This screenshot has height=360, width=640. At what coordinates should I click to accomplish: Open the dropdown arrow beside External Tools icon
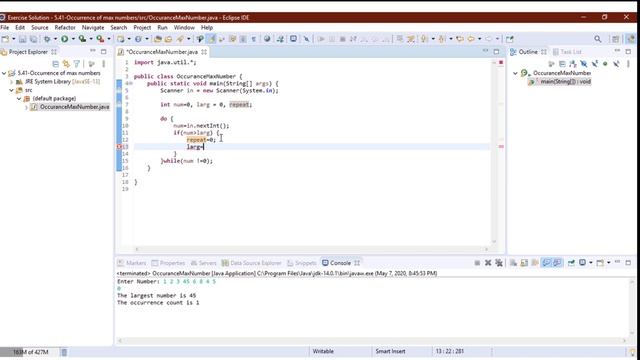click(109, 39)
